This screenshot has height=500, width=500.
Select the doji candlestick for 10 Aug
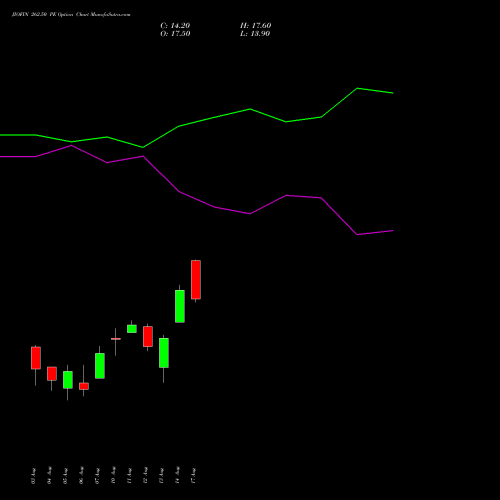[x=116, y=339]
